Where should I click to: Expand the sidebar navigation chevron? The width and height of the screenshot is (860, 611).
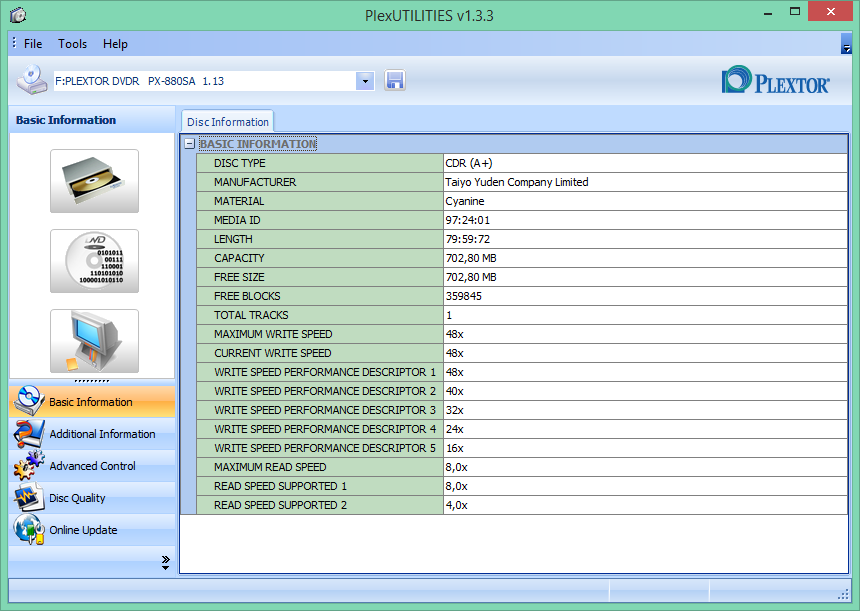point(166,563)
